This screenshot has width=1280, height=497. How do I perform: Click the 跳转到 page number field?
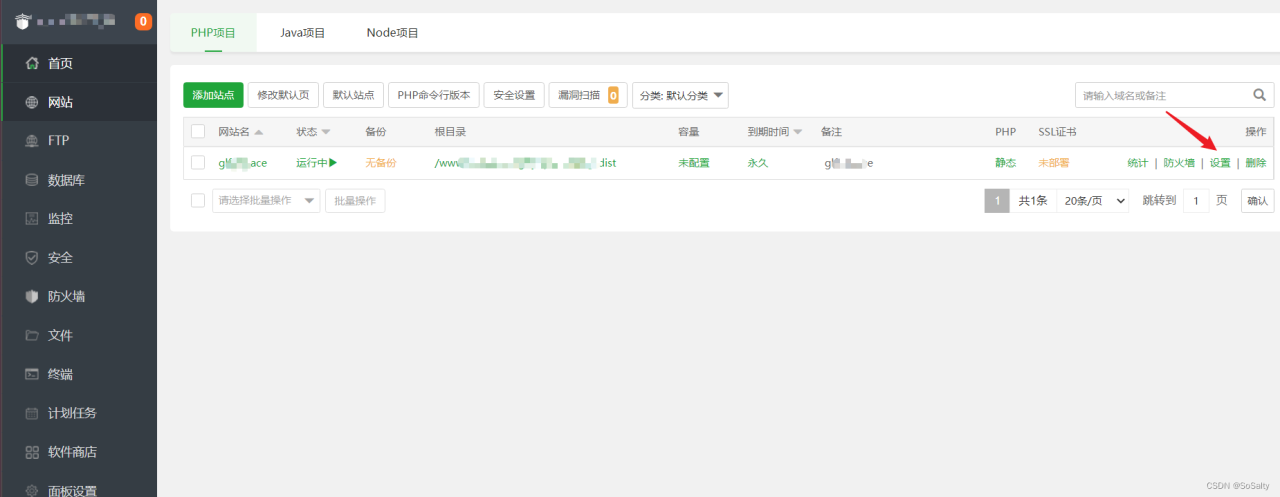point(1196,200)
